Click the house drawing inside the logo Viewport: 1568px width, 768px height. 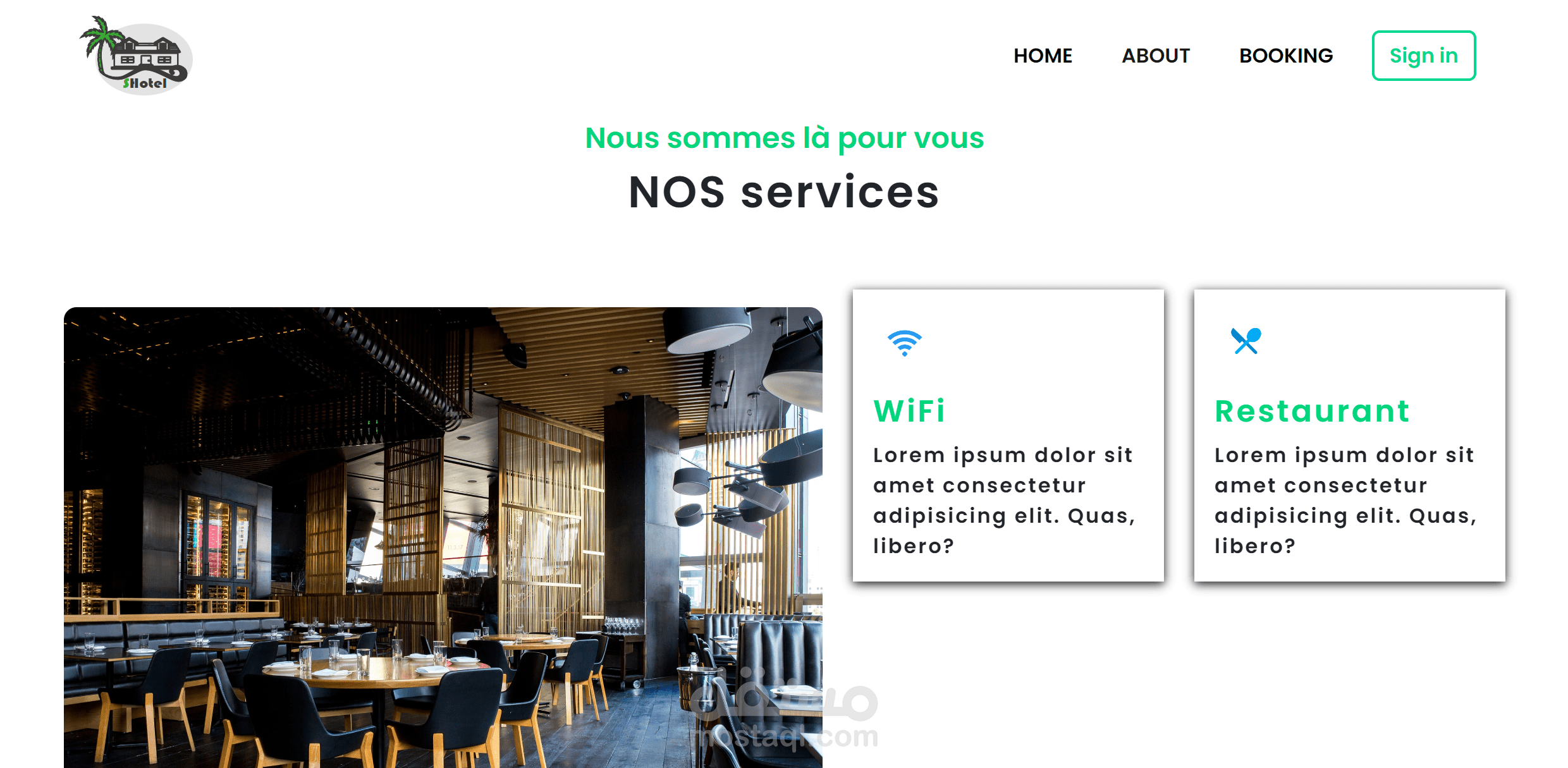pos(147,56)
